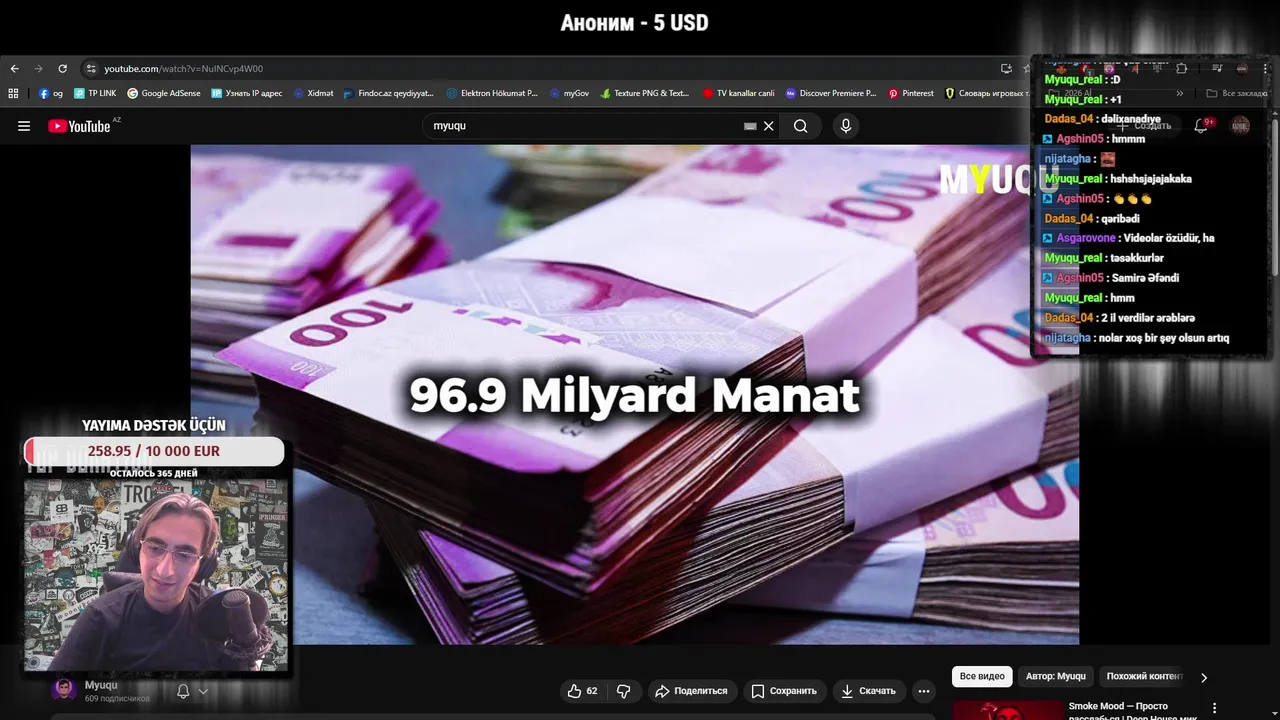Viewport: 1280px width, 720px height.
Task: Open the "Словарь игровых" bookmark
Action: pos(987,93)
